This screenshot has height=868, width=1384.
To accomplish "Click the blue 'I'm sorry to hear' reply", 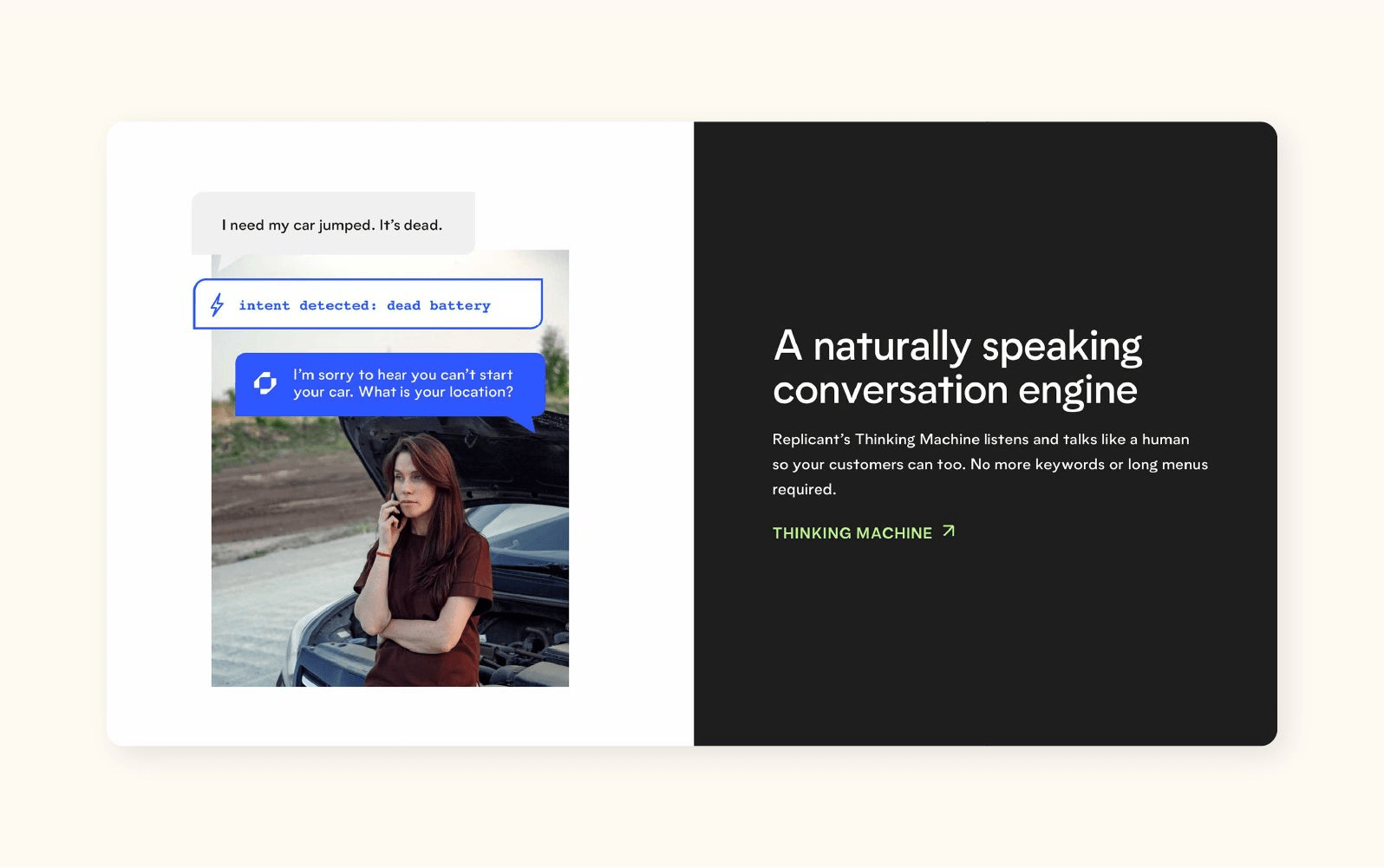I will (402, 375).
